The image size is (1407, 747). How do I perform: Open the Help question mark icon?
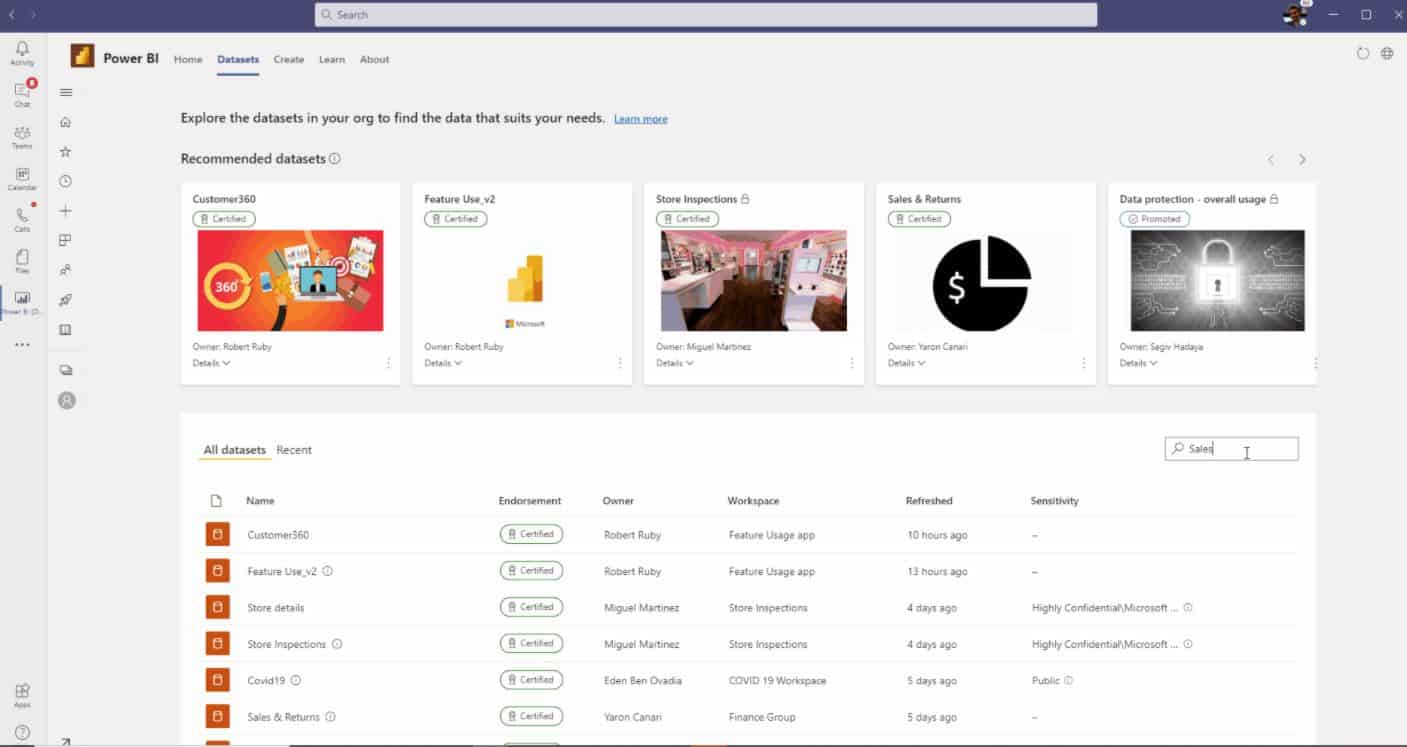click(22, 732)
